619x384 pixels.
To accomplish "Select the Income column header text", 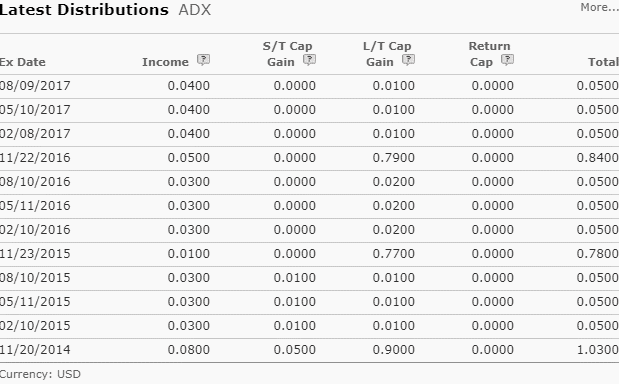I will tap(165, 62).
